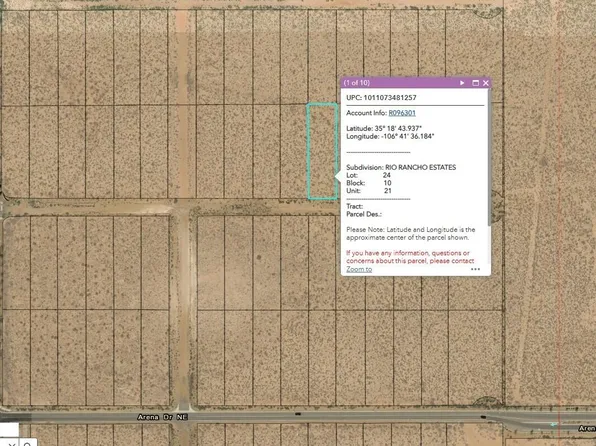596x446 pixels.
Task: Click the Latitude coordinate text
Action: (384, 129)
